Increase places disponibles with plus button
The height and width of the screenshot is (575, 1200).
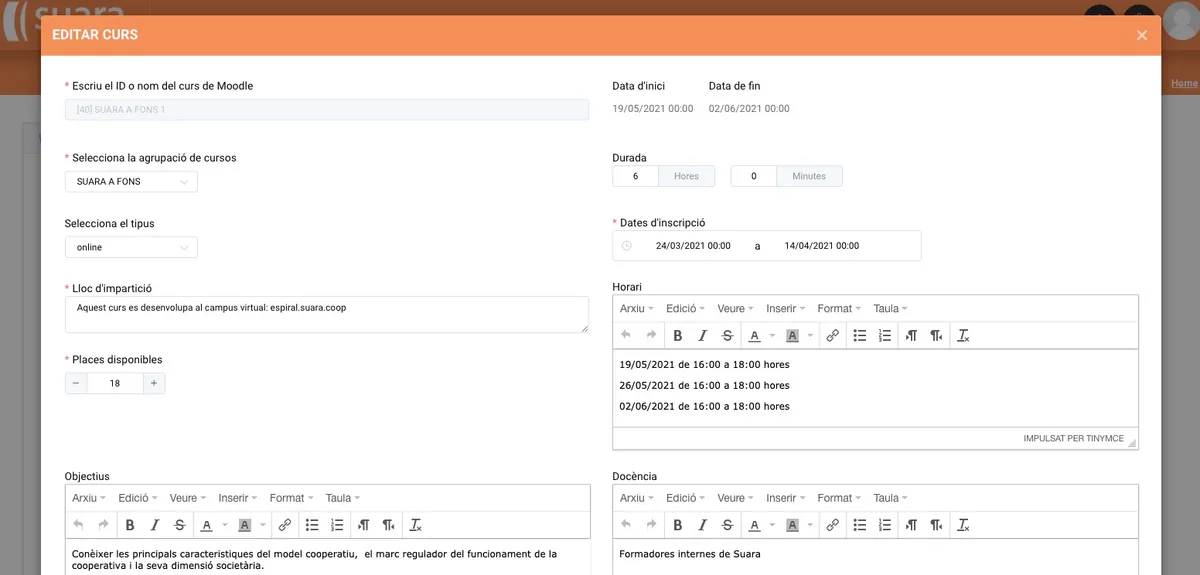(x=154, y=383)
